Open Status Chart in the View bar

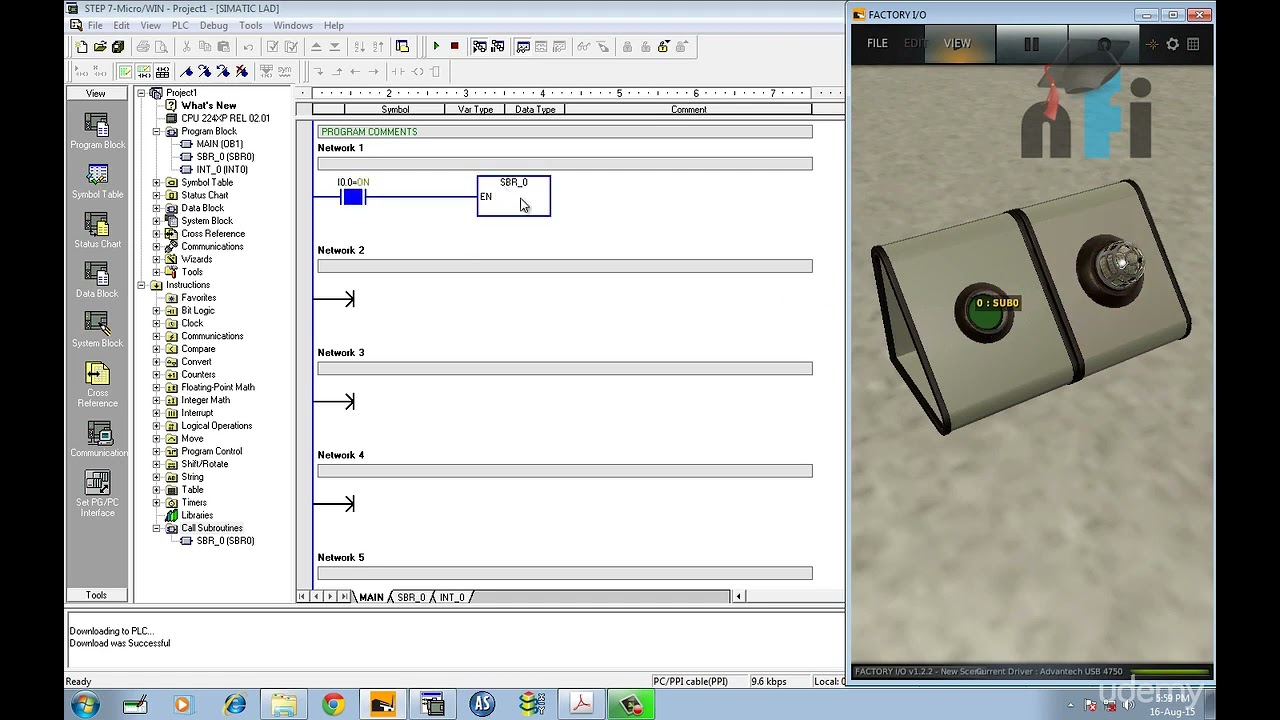97,231
